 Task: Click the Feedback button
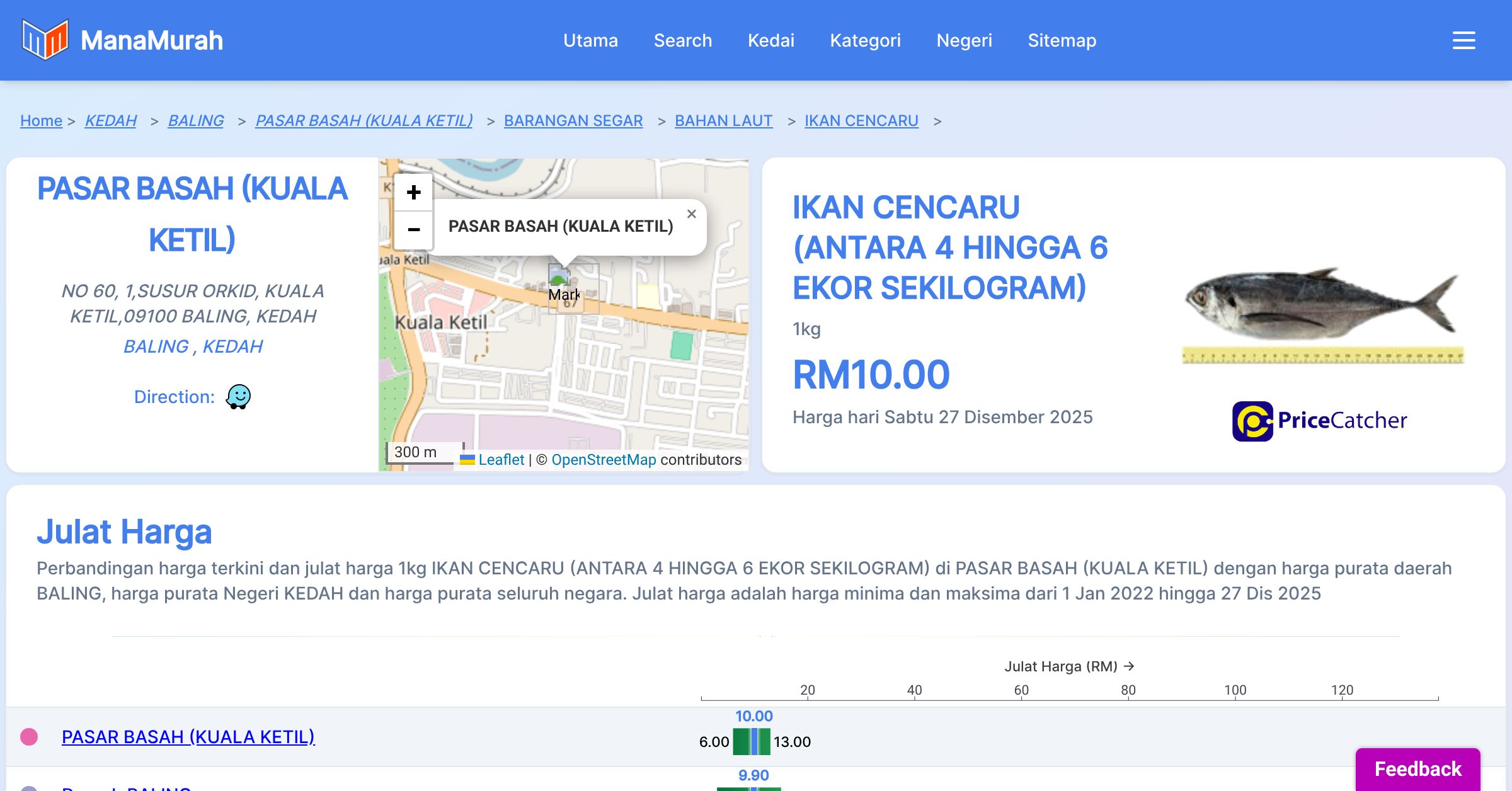click(1417, 768)
